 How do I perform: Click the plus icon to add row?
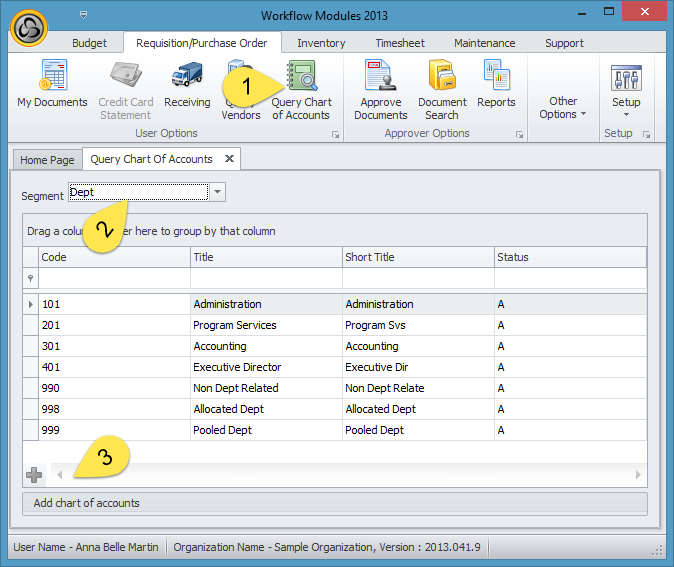34,475
